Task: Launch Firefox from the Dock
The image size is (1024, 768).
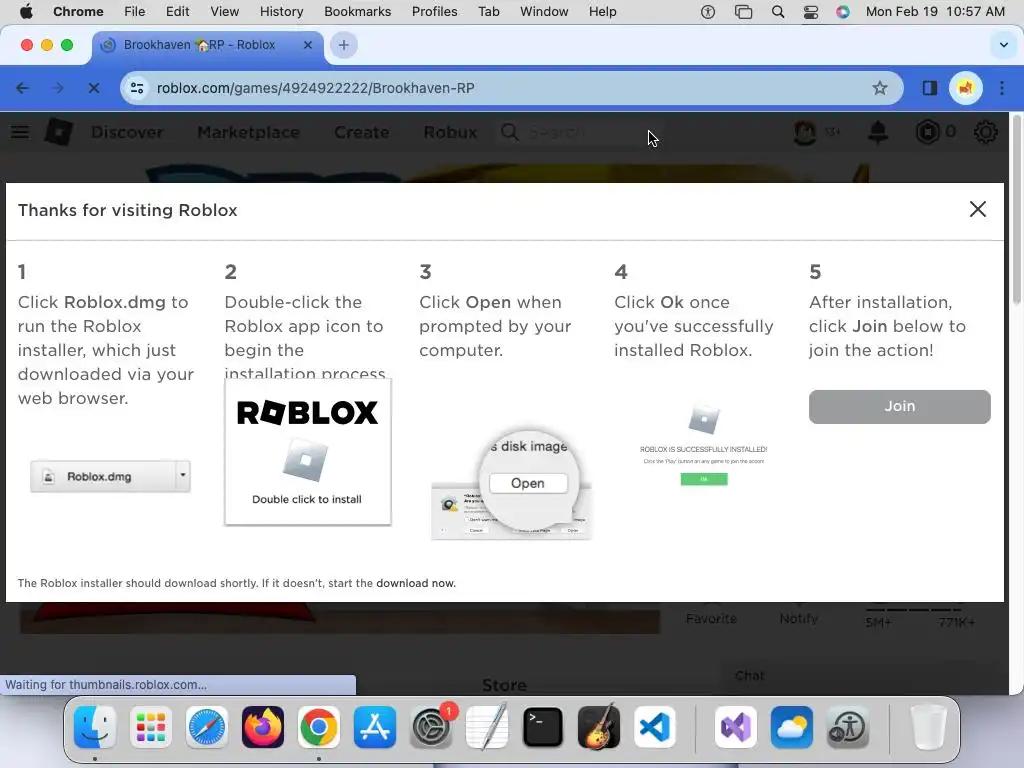Action: tap(263, 727)
